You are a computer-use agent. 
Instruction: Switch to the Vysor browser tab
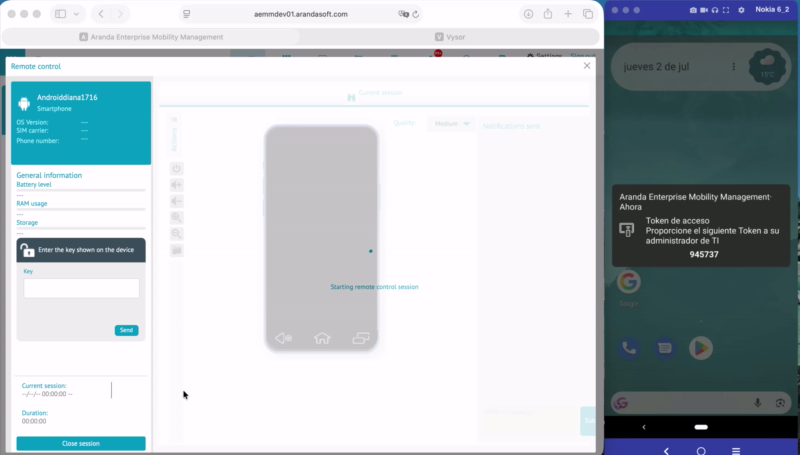449,37
